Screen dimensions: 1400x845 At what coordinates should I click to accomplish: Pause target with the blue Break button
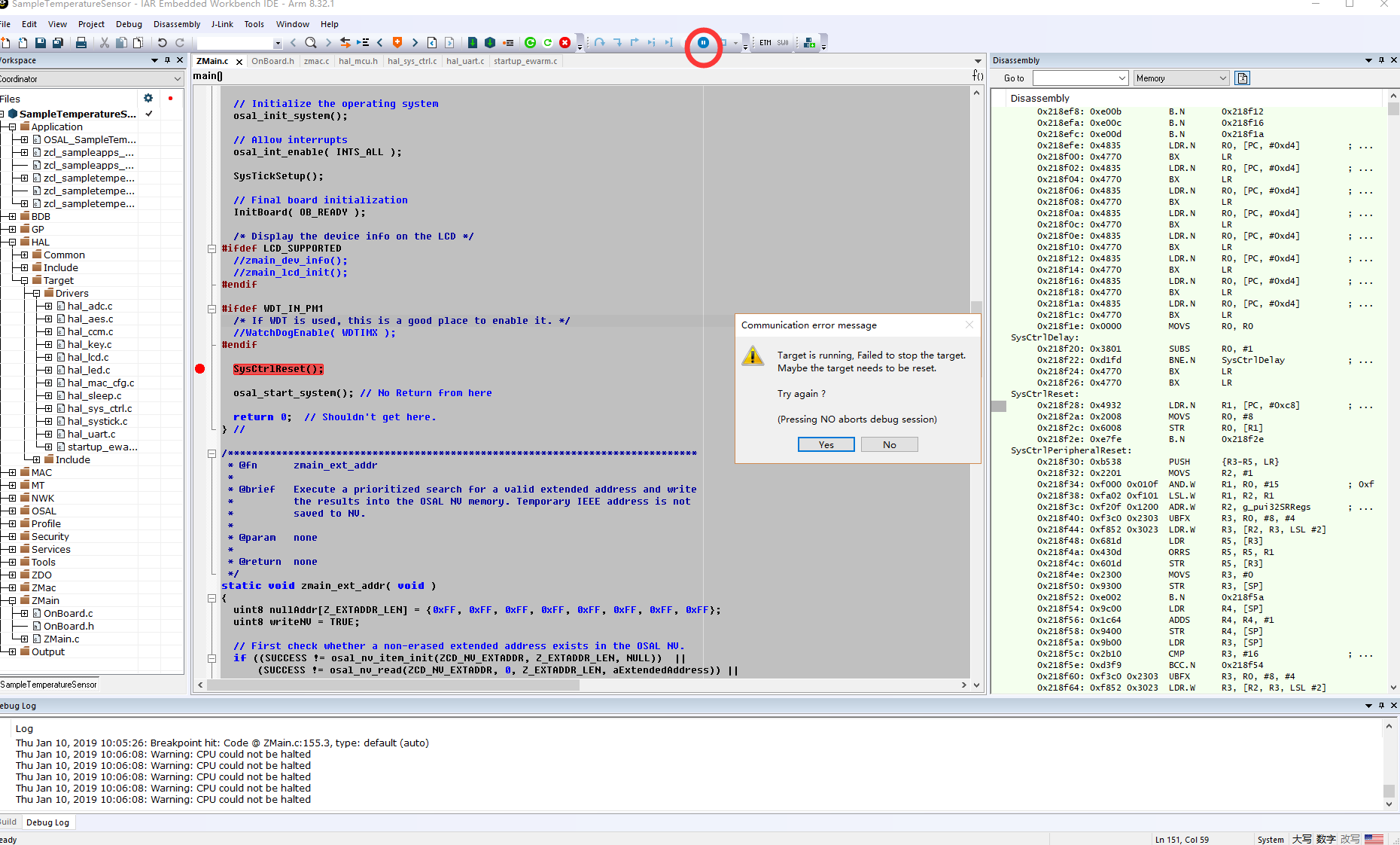pyautogui.click(x=703, y=43)
